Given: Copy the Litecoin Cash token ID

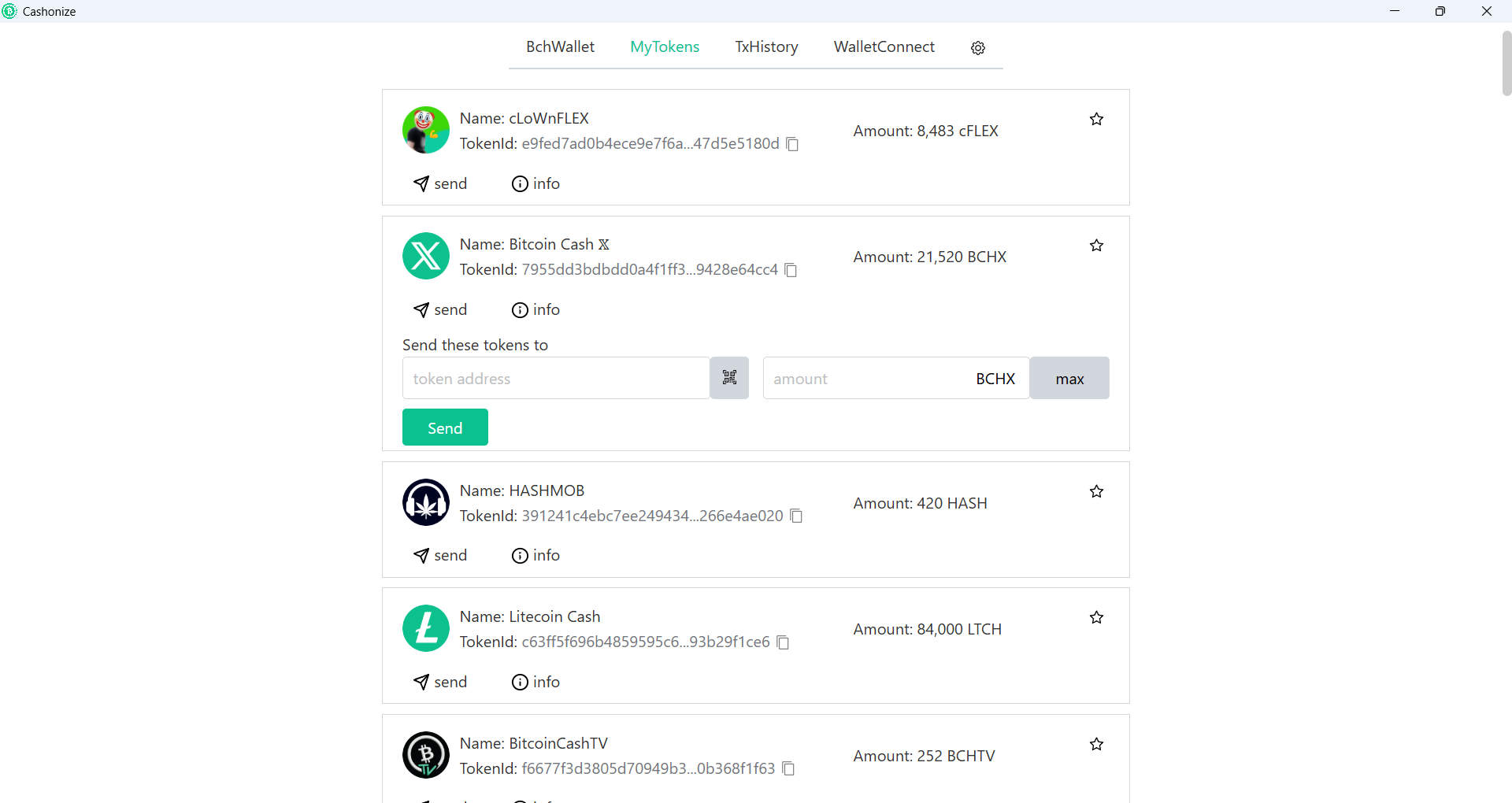Looking at the screenshot, I should pos(784,642).
